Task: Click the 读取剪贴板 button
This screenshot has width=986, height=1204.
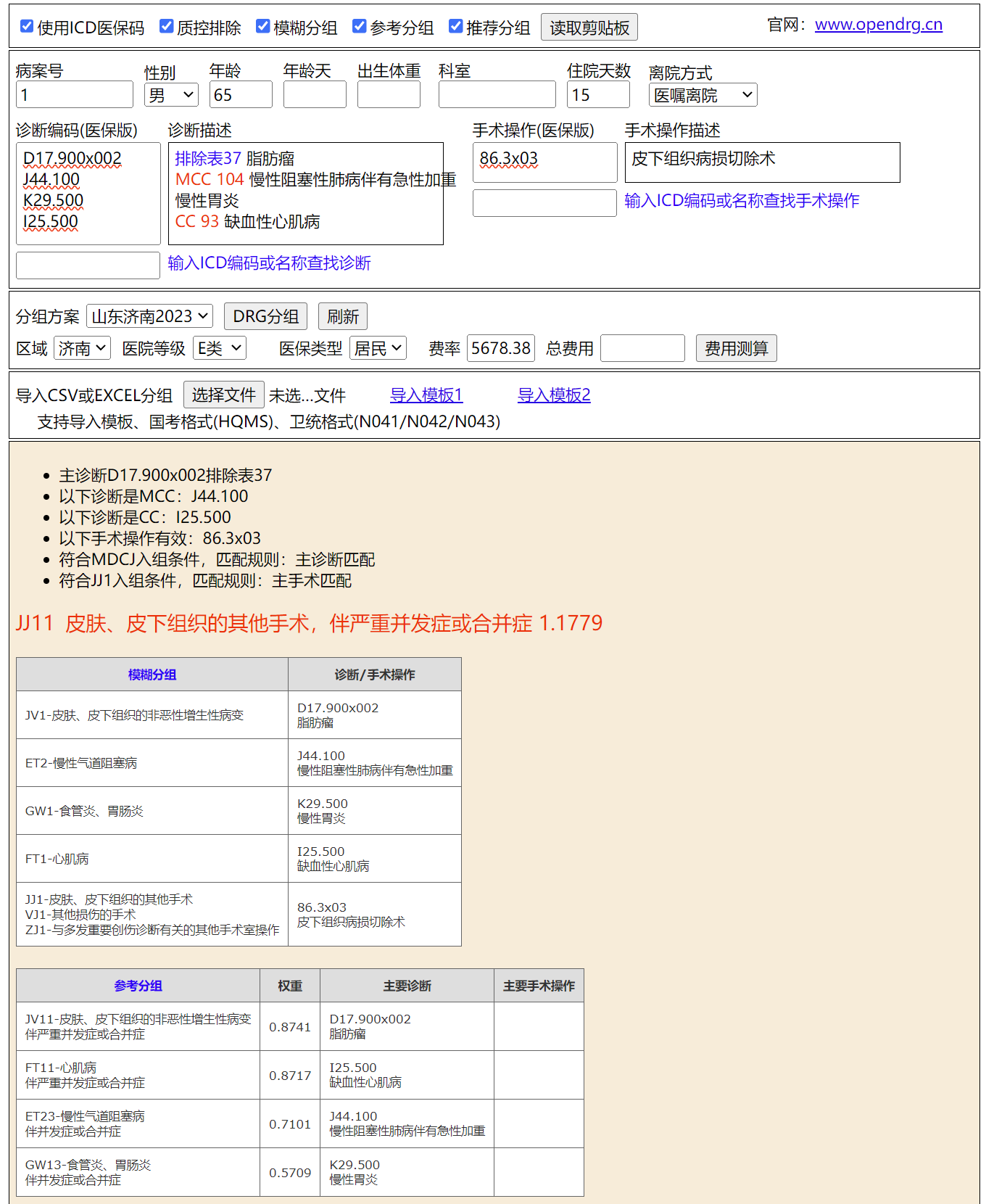Action: [x=589, y=28]
